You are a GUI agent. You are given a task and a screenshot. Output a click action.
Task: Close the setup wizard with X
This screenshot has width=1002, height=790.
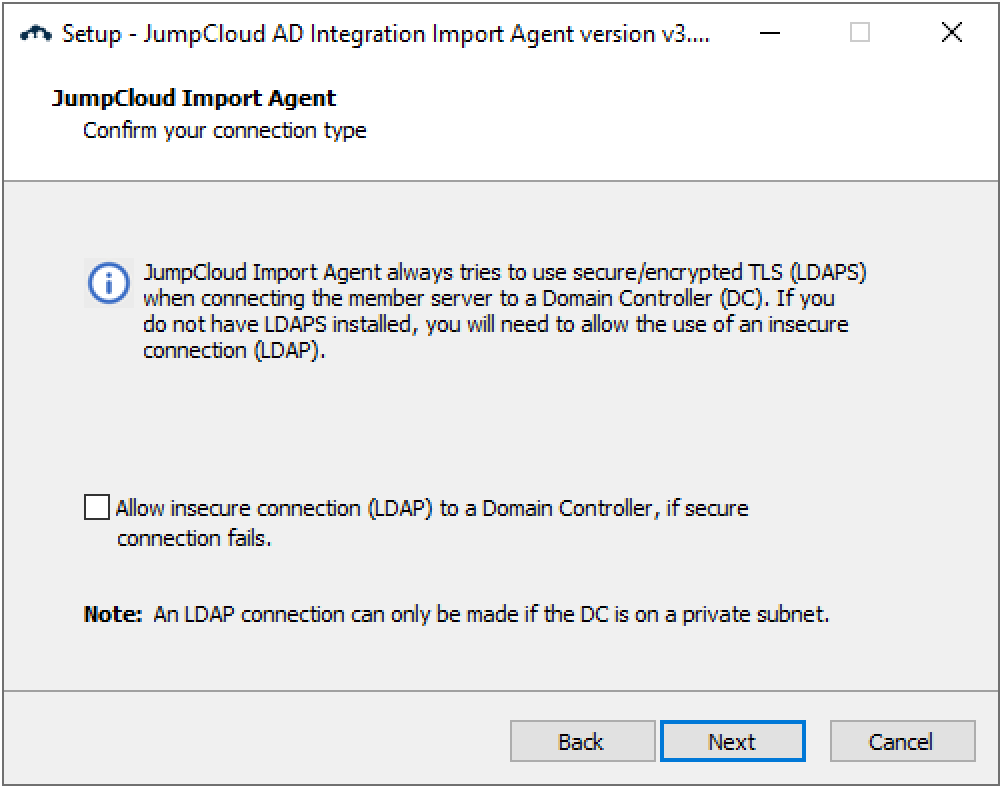[x=952, y=33]
